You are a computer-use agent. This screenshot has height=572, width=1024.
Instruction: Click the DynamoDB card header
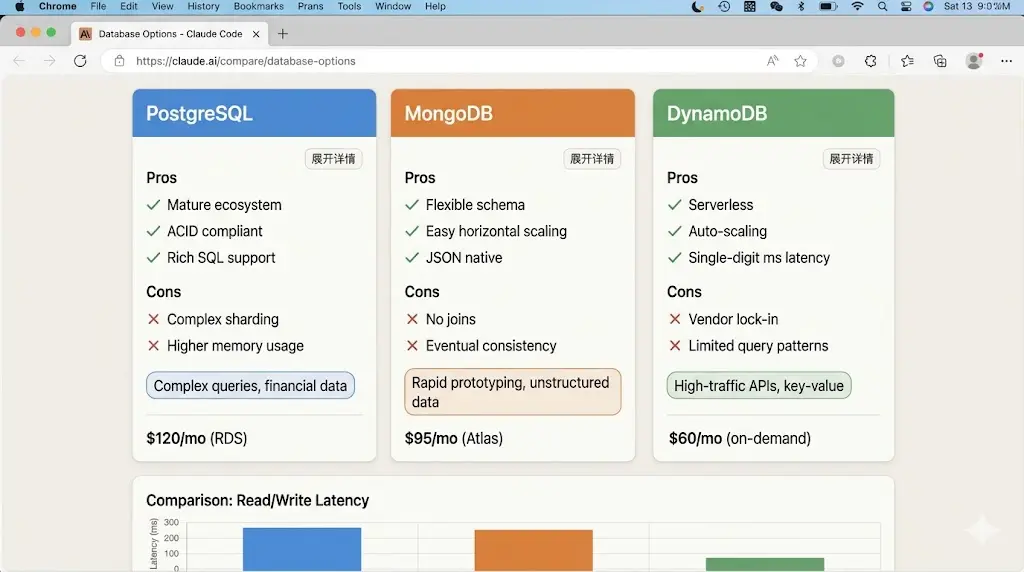pos(773,113)
